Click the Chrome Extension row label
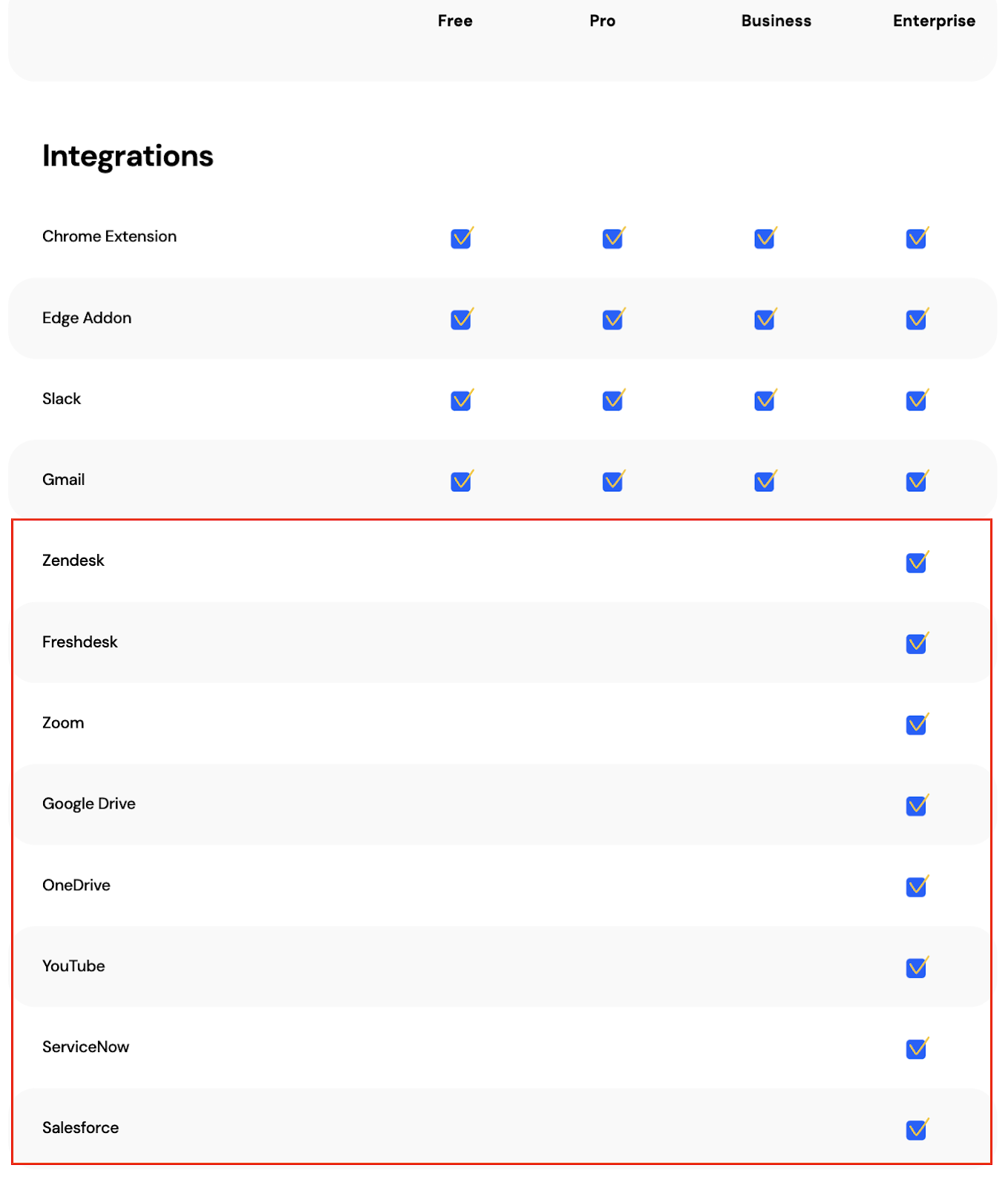The width and height of the screenshot is (1008, 1188). 109,236
